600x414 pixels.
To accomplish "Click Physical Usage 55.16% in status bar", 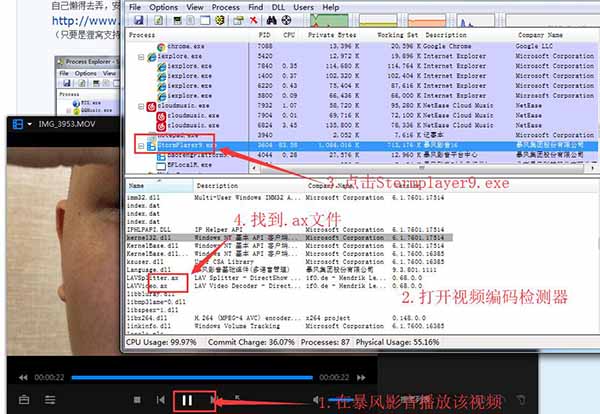I will [397, 342].
